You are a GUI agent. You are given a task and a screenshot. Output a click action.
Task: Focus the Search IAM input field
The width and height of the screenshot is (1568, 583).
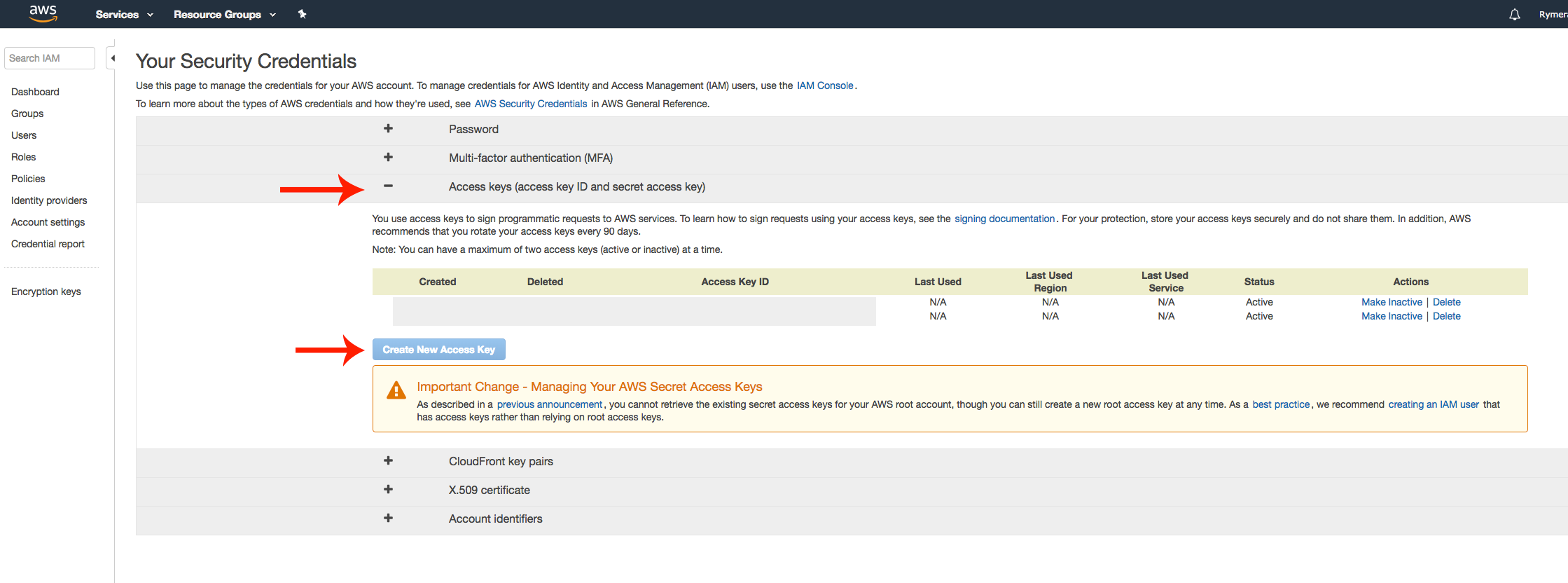(x=50, y=58)
